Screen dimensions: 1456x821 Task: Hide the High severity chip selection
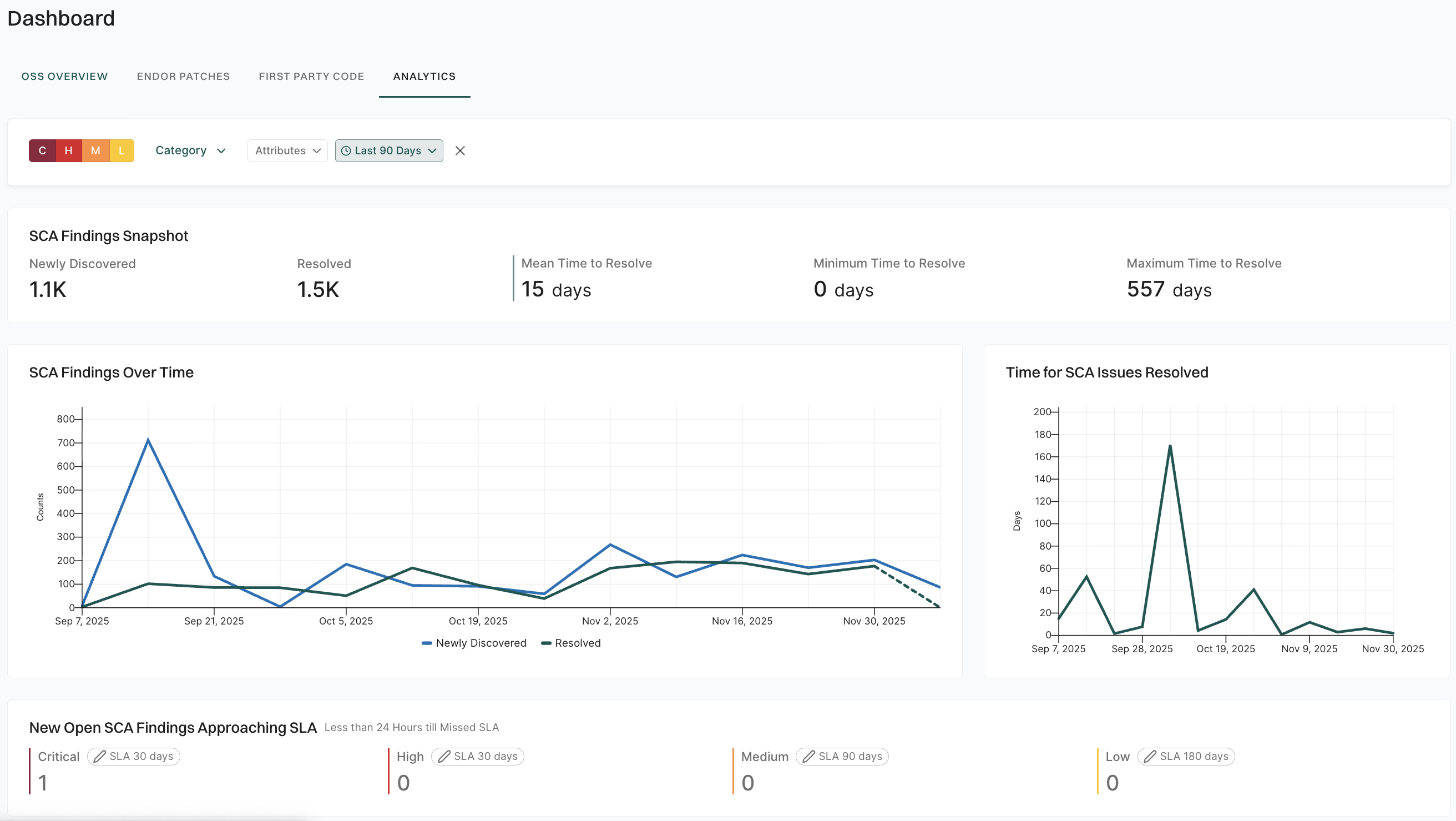tap(68, 150)
